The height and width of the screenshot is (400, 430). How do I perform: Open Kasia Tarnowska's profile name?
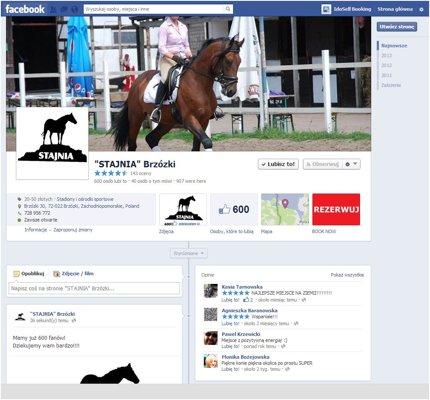(x=242, y=287)
